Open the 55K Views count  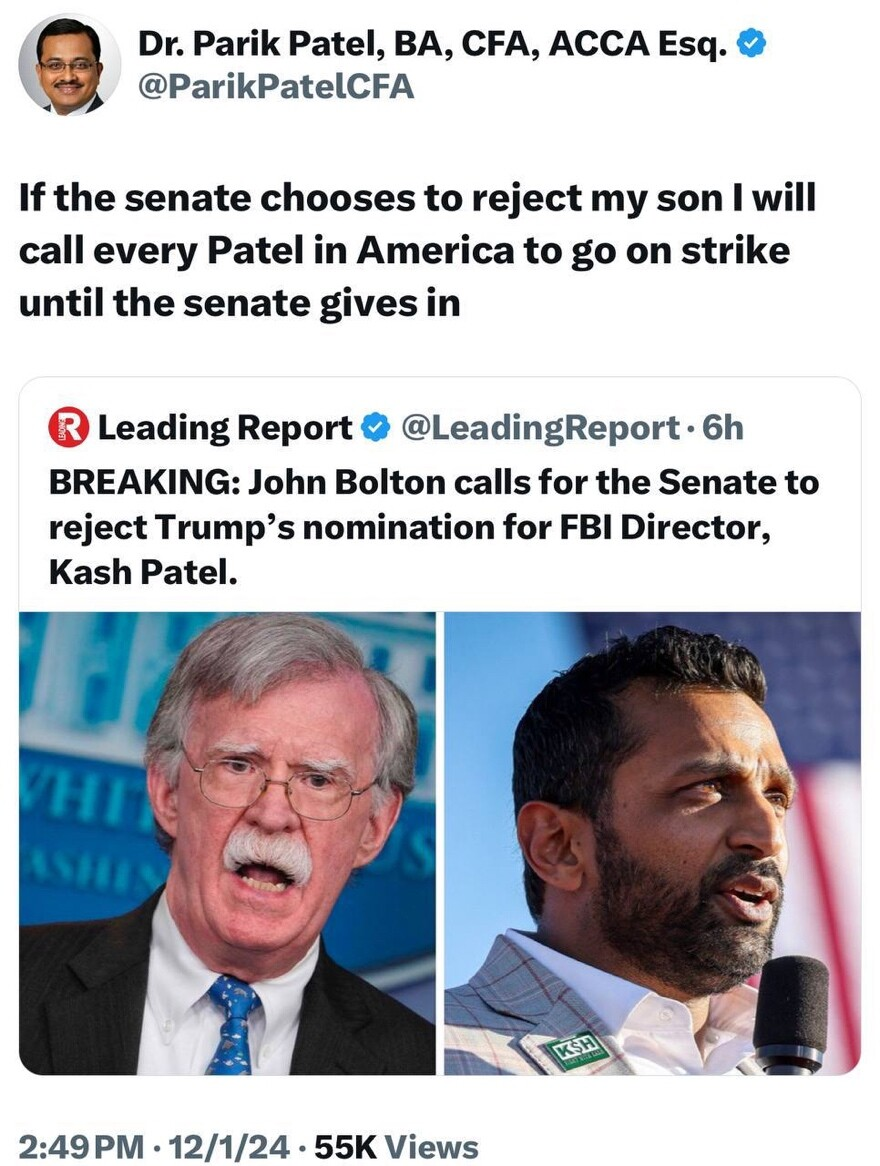[x=398, y=1146]
